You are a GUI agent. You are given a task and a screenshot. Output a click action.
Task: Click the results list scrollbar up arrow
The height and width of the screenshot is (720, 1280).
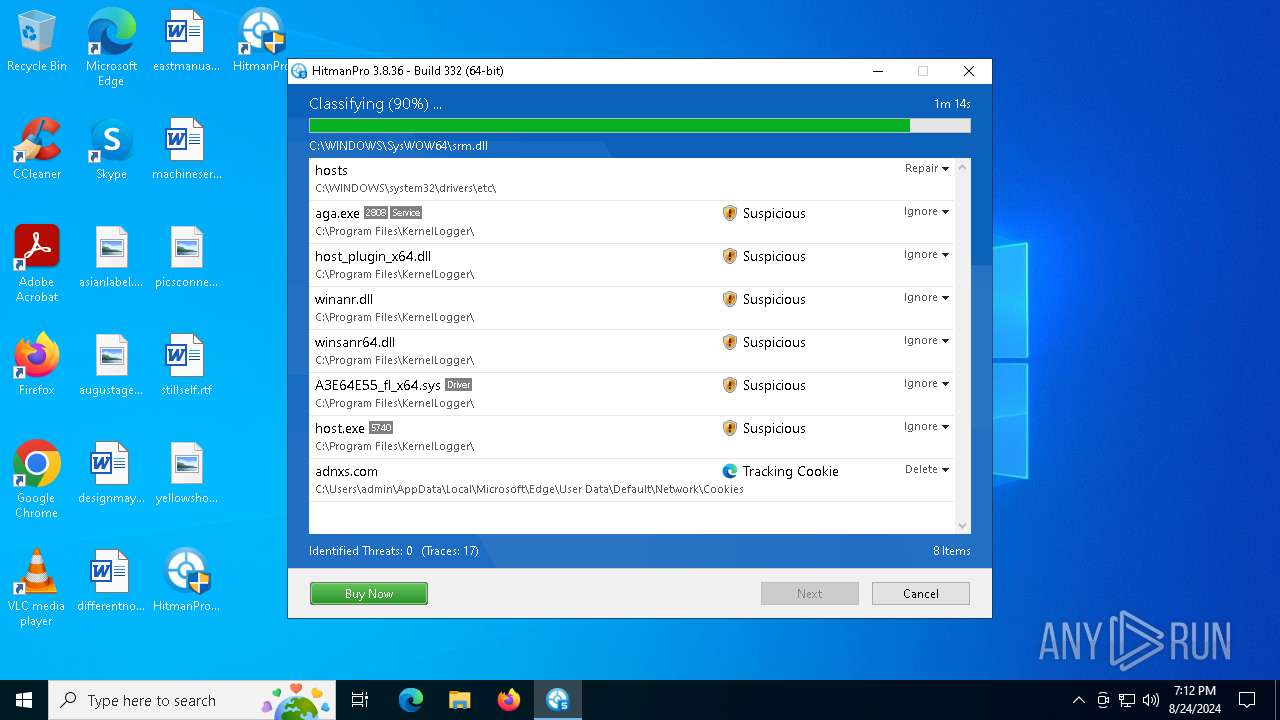(x=963, y=168)
